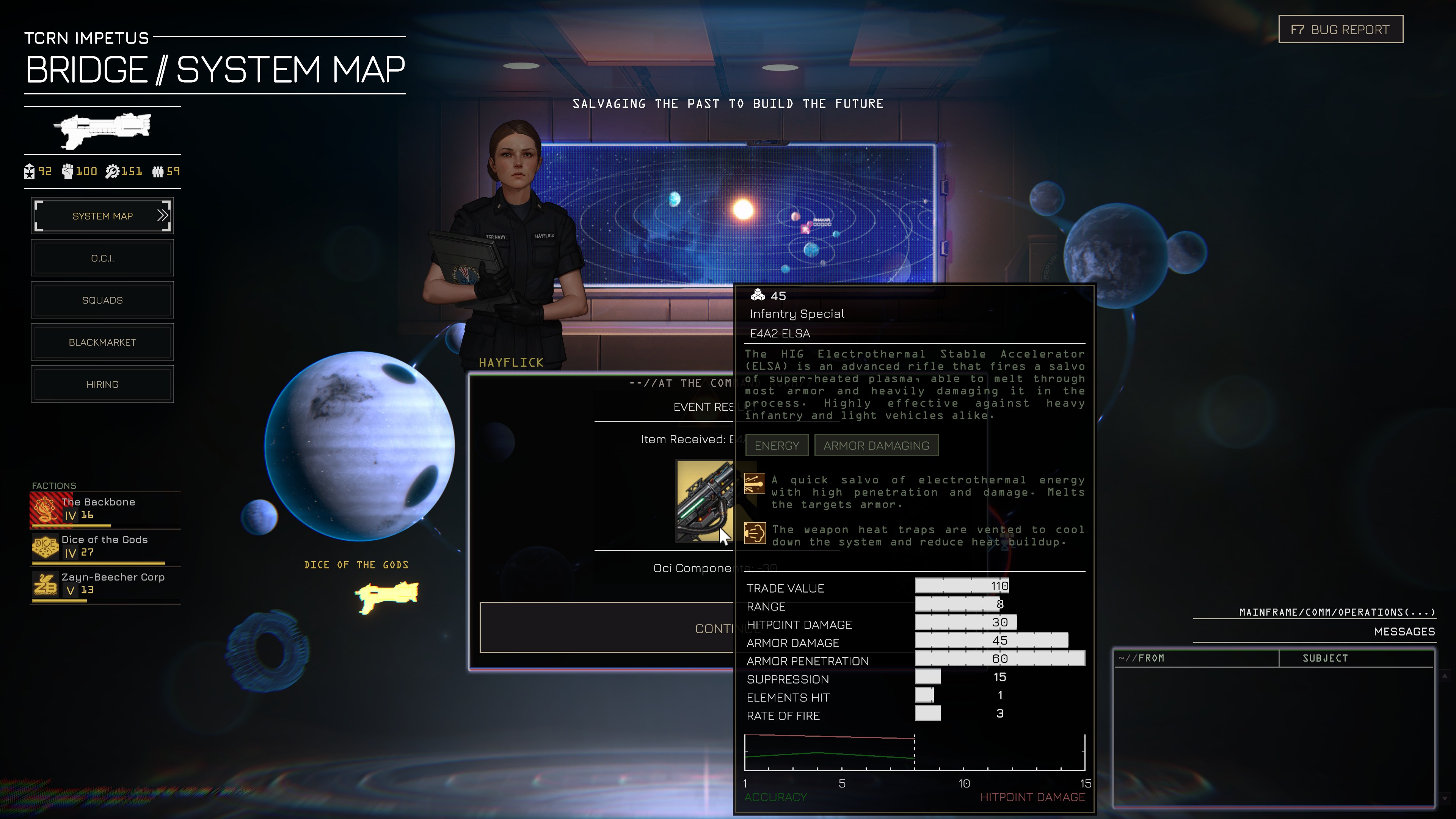
Task: Open the Blackmarket section
Action: [x=102, y=342]
